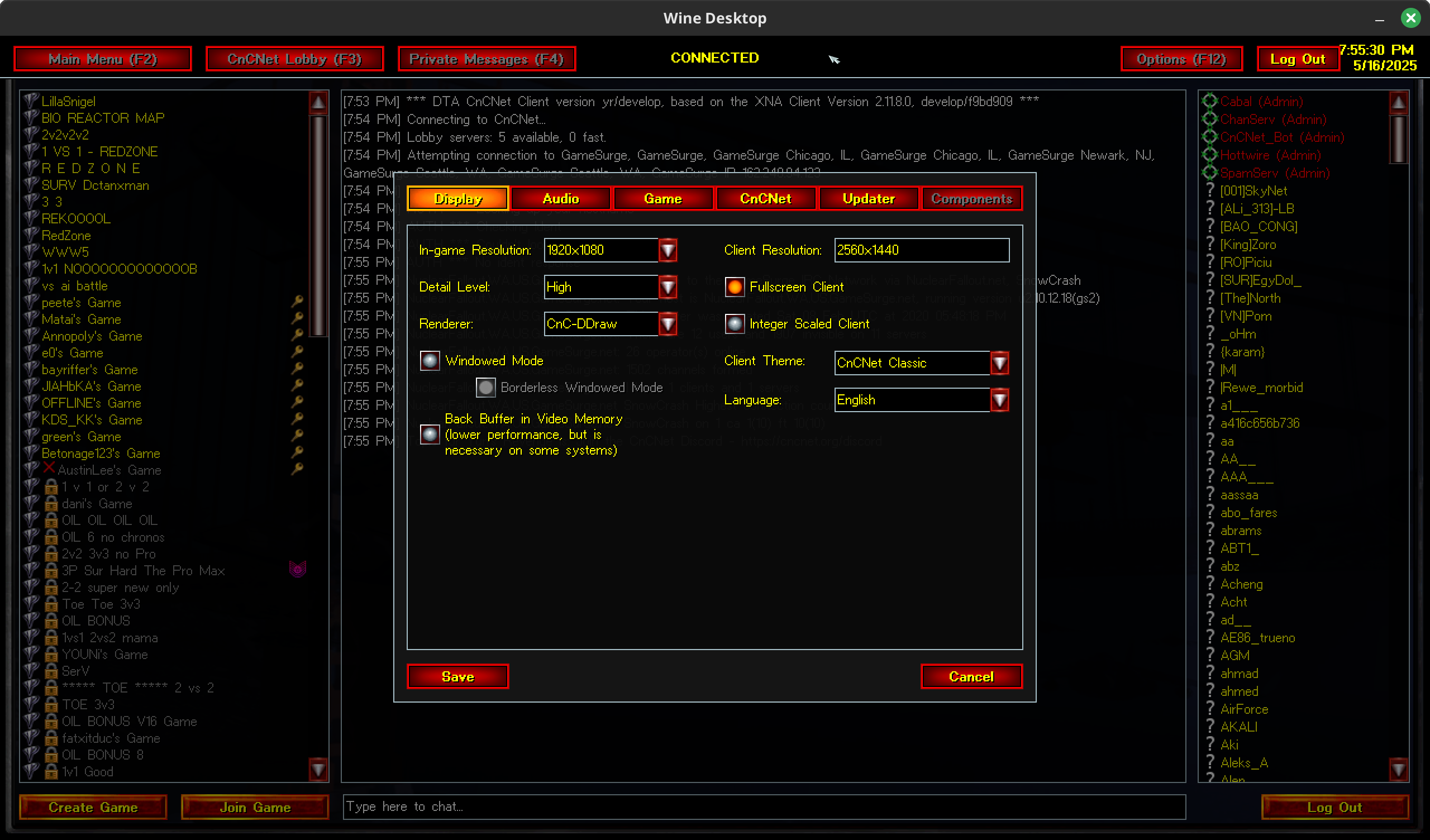Open the In-game Resolution dropdown
The image size is (1430, 840).
[x=668, y=250]
